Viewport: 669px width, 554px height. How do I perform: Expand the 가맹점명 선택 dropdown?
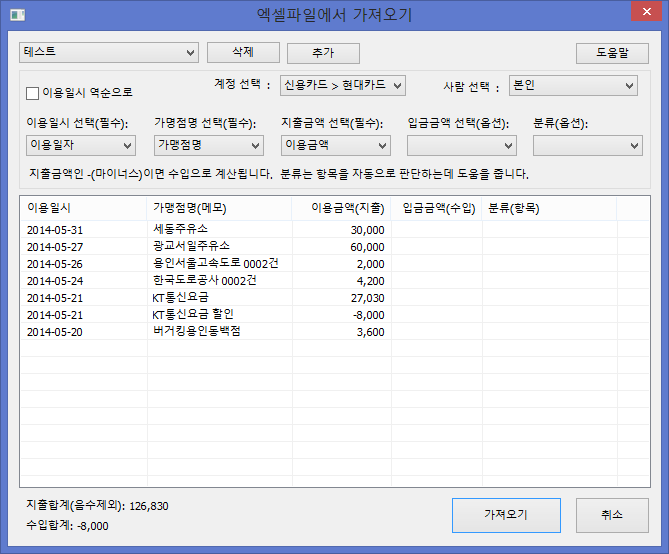(208, 146)
